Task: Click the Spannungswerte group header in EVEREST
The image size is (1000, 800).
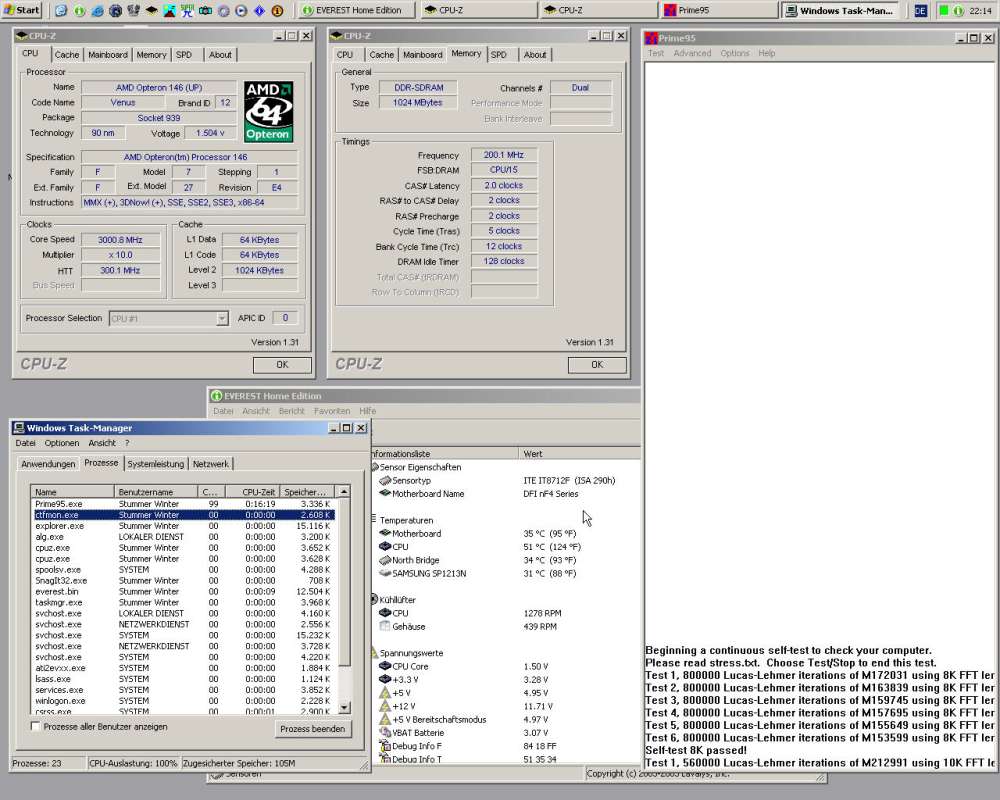Action: point(411,653)
